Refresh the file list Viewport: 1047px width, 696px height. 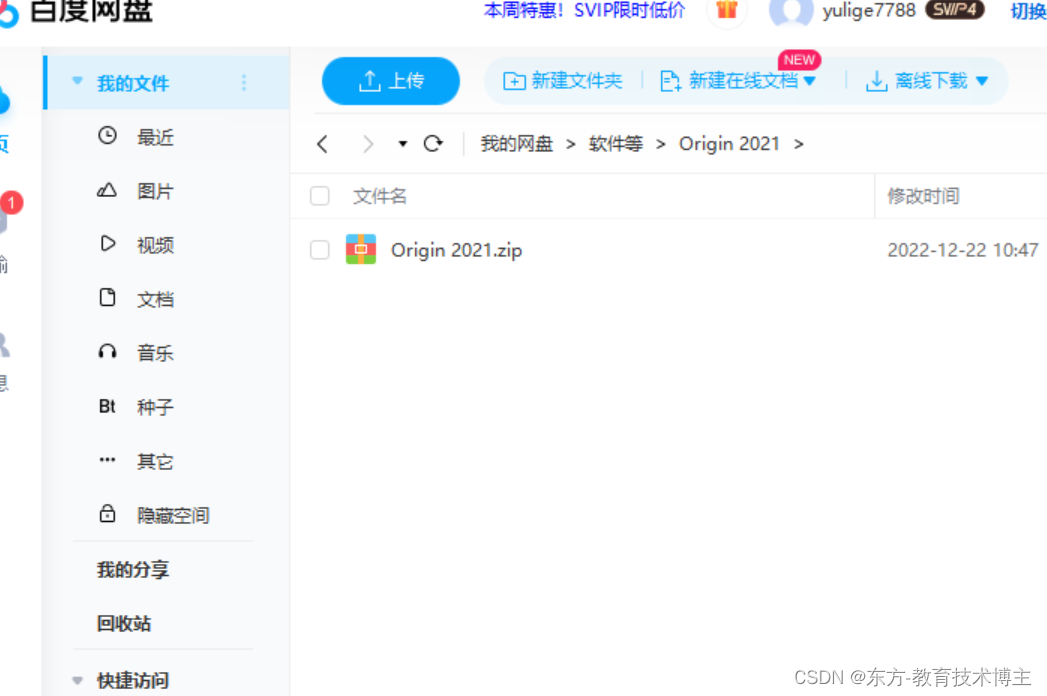point(433,143)
